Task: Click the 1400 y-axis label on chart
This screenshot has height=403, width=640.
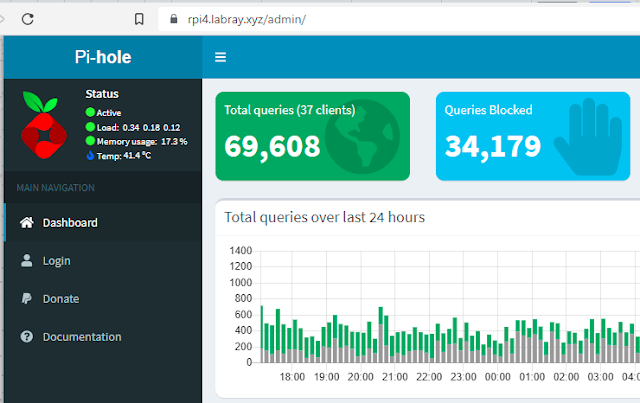Action: click(x=240, y=250)
